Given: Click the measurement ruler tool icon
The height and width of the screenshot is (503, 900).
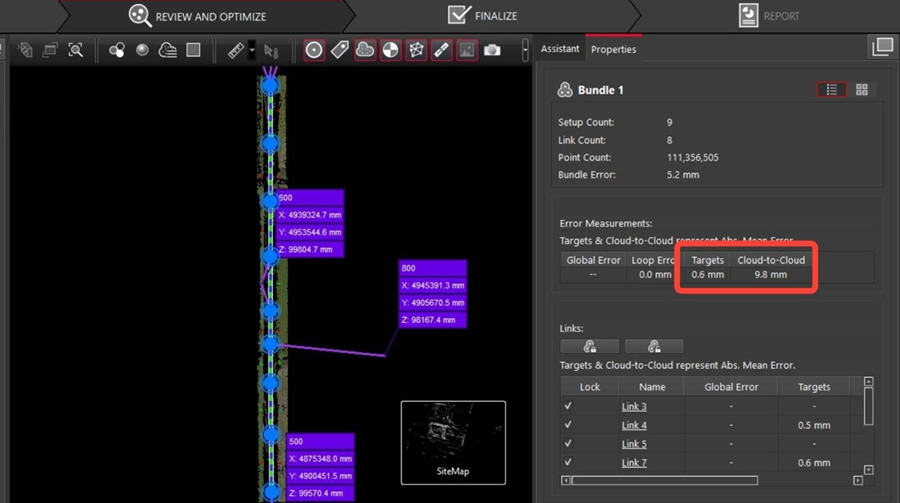Looking at the screenshot, I should point(237,50).
